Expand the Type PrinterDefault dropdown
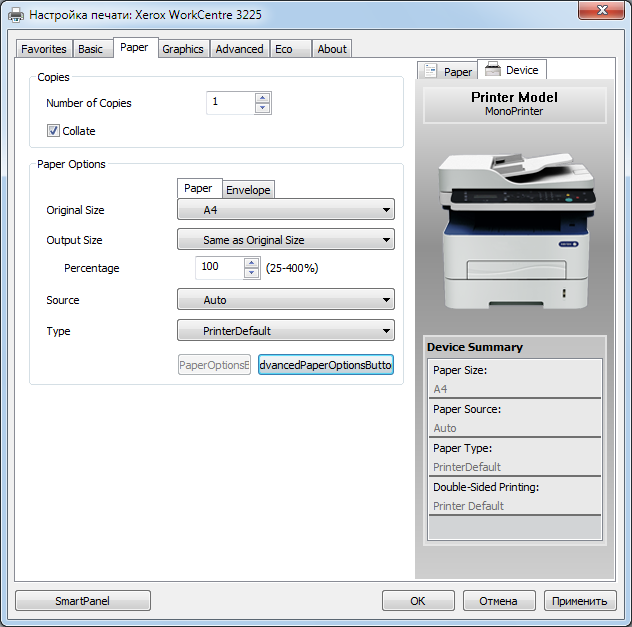 (286, 331)
